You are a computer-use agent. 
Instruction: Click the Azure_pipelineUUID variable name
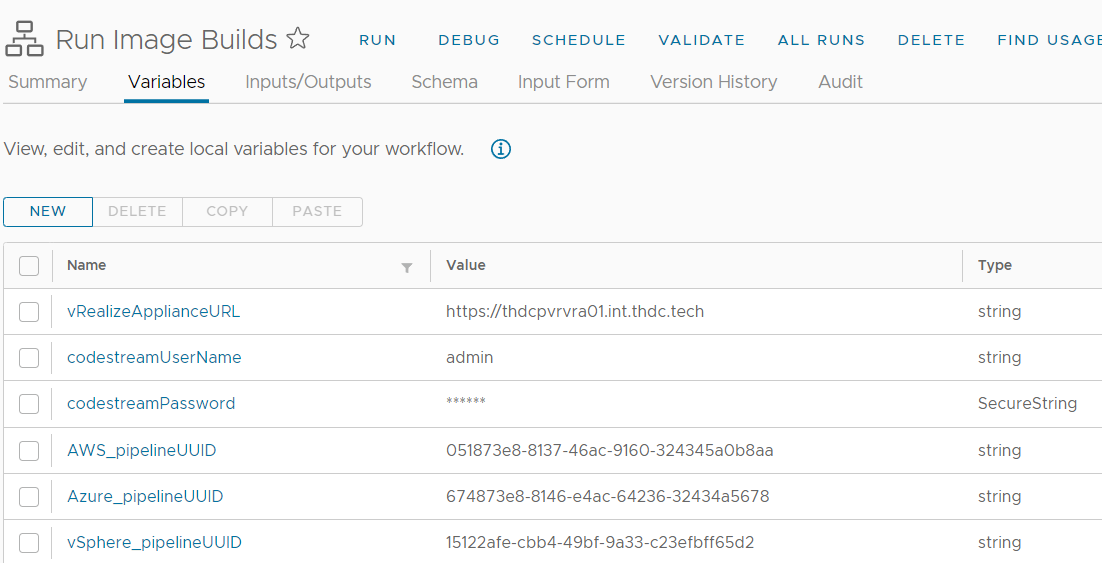click(x=145, y=497)
